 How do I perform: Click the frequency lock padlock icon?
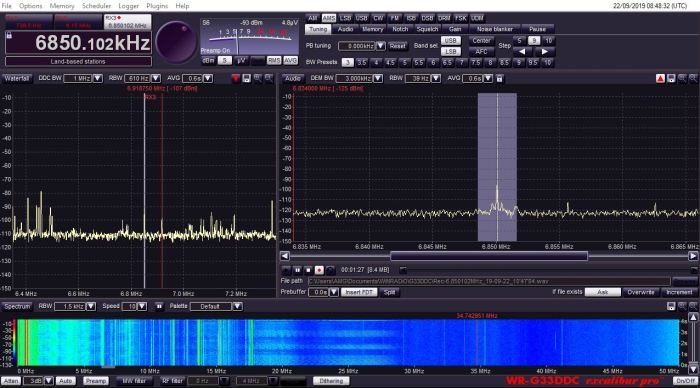coord(9,35)
